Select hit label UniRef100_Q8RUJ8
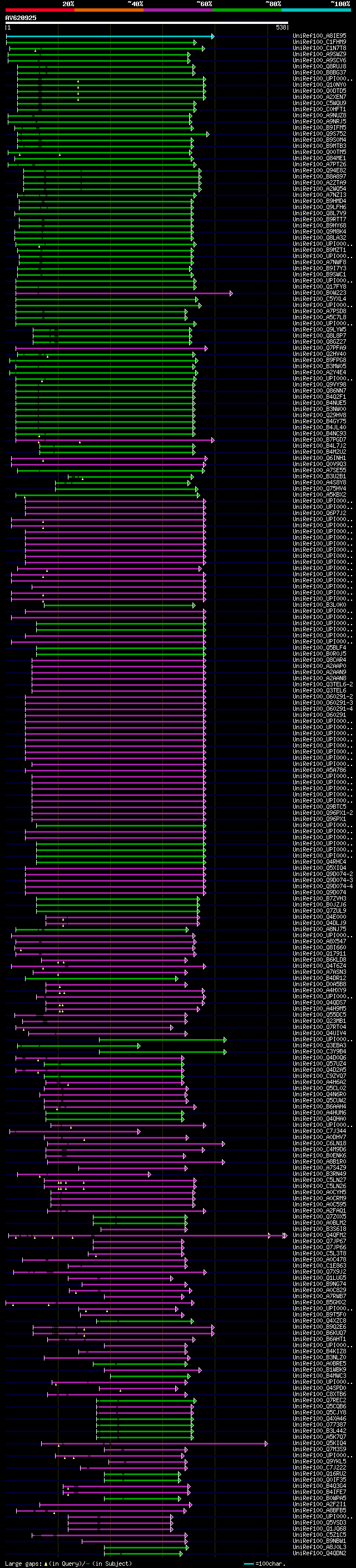This screenshot has width=356, height=1568. 319,66
